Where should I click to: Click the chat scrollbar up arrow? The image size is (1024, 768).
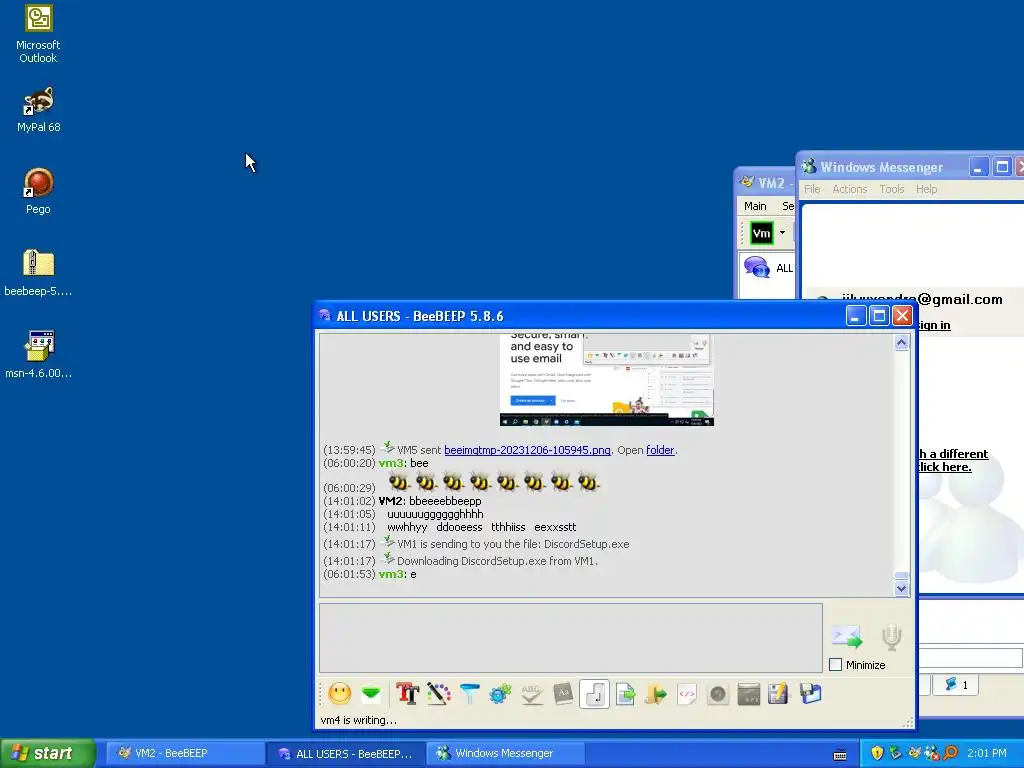tap(901, 343)
